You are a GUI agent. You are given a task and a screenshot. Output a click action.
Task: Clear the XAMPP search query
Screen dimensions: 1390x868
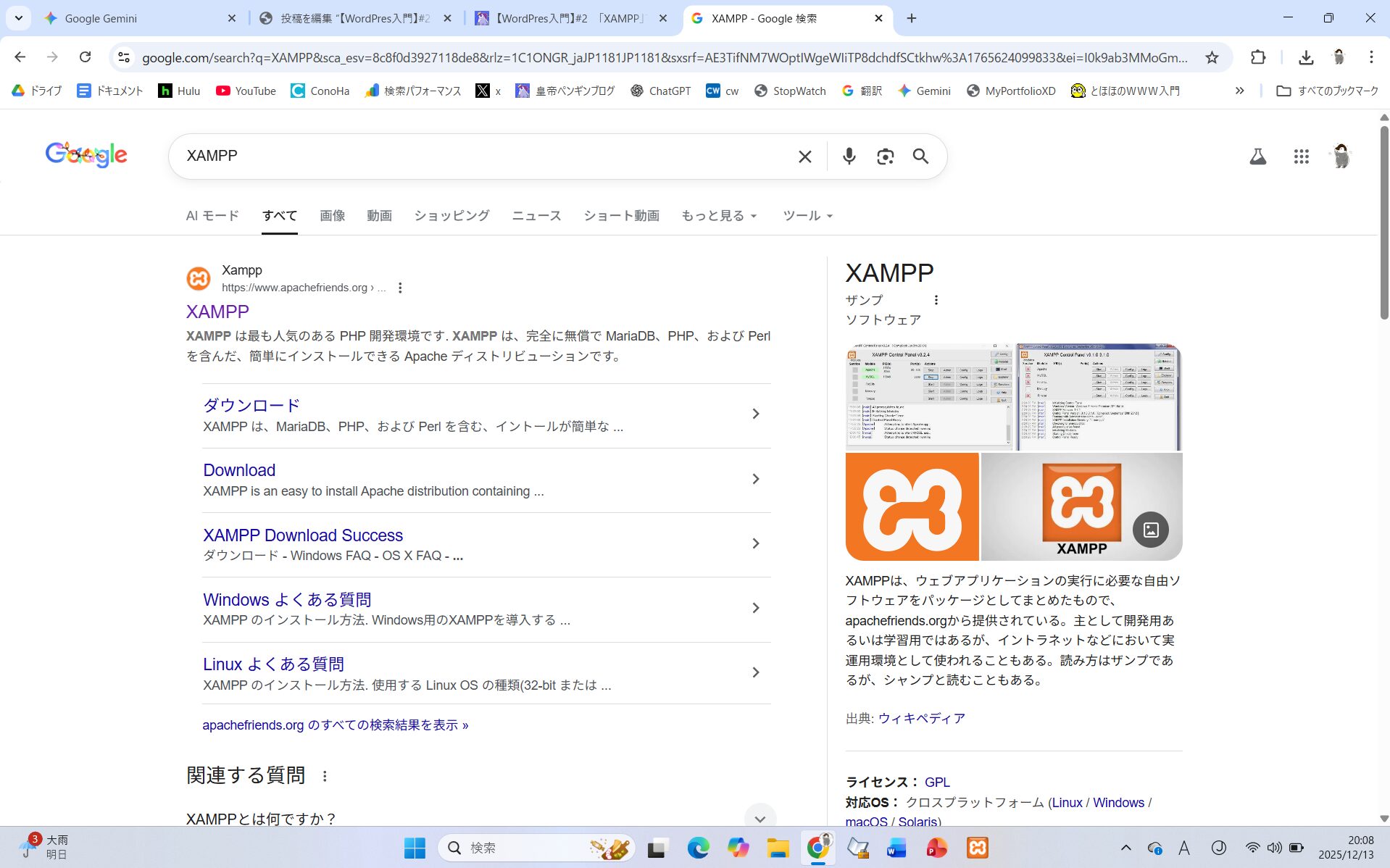tap(804, 157)
